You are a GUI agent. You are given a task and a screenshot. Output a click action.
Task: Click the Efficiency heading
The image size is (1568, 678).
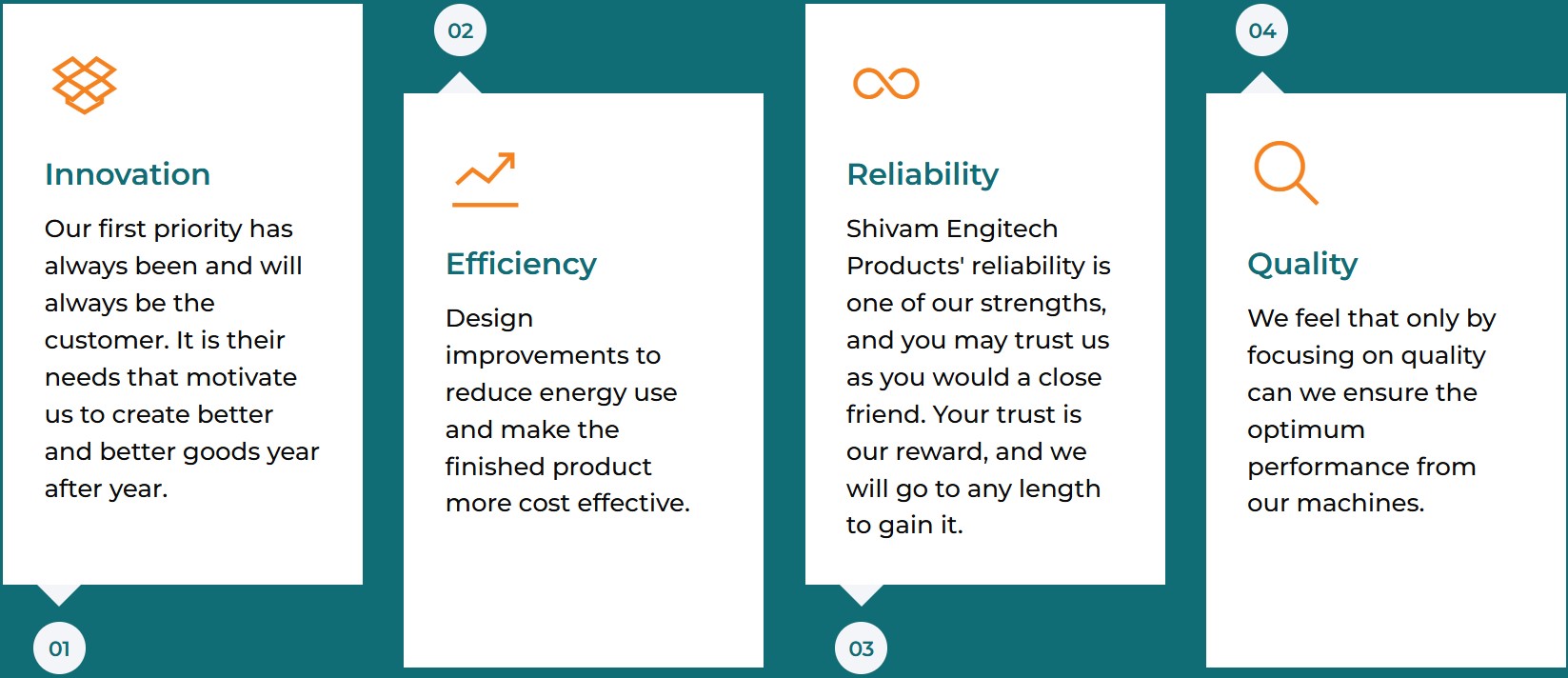[x=521, y=264]
